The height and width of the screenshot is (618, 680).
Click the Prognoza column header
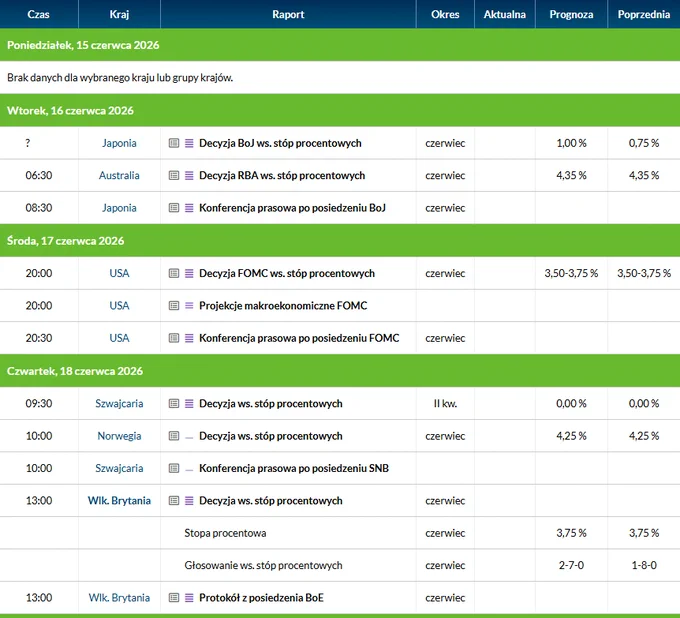tap(571, 14)
